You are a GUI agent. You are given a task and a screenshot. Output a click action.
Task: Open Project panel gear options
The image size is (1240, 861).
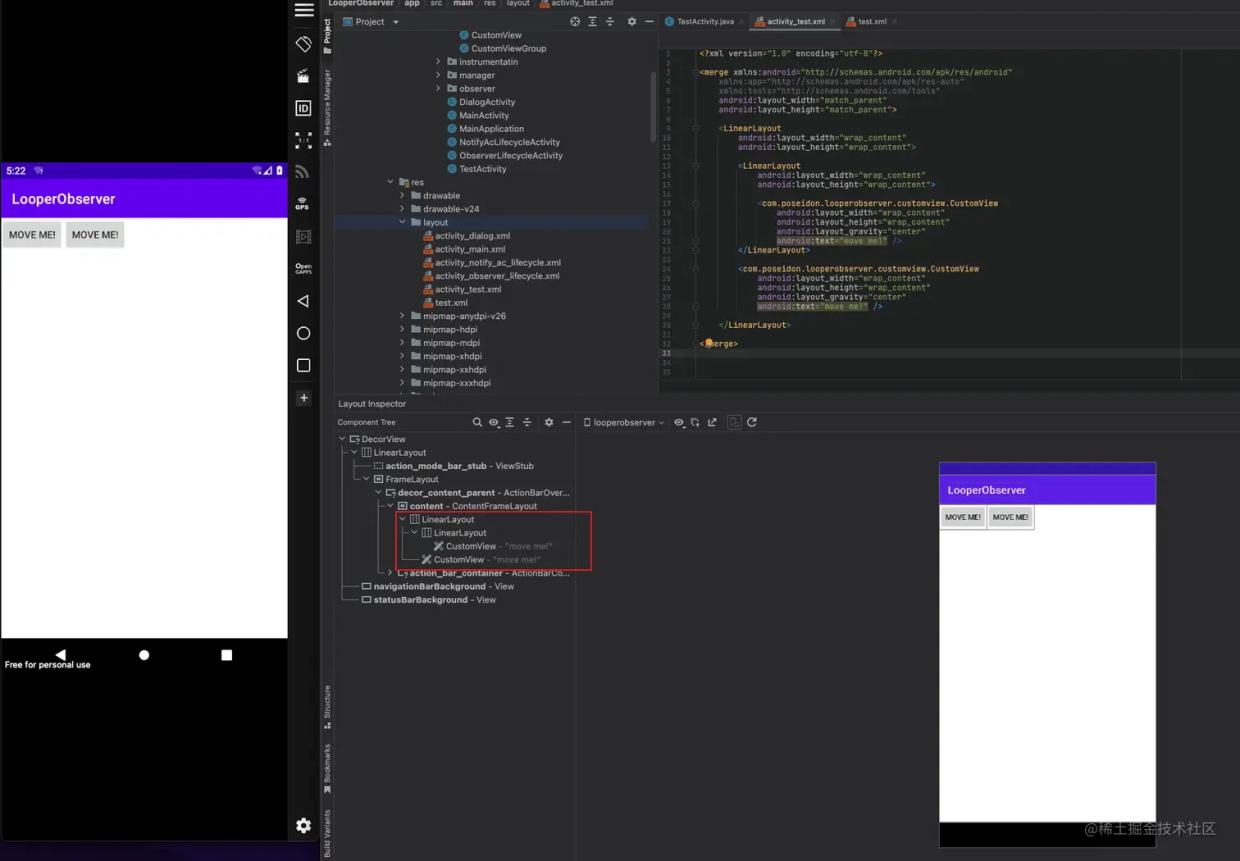[632, 21]
